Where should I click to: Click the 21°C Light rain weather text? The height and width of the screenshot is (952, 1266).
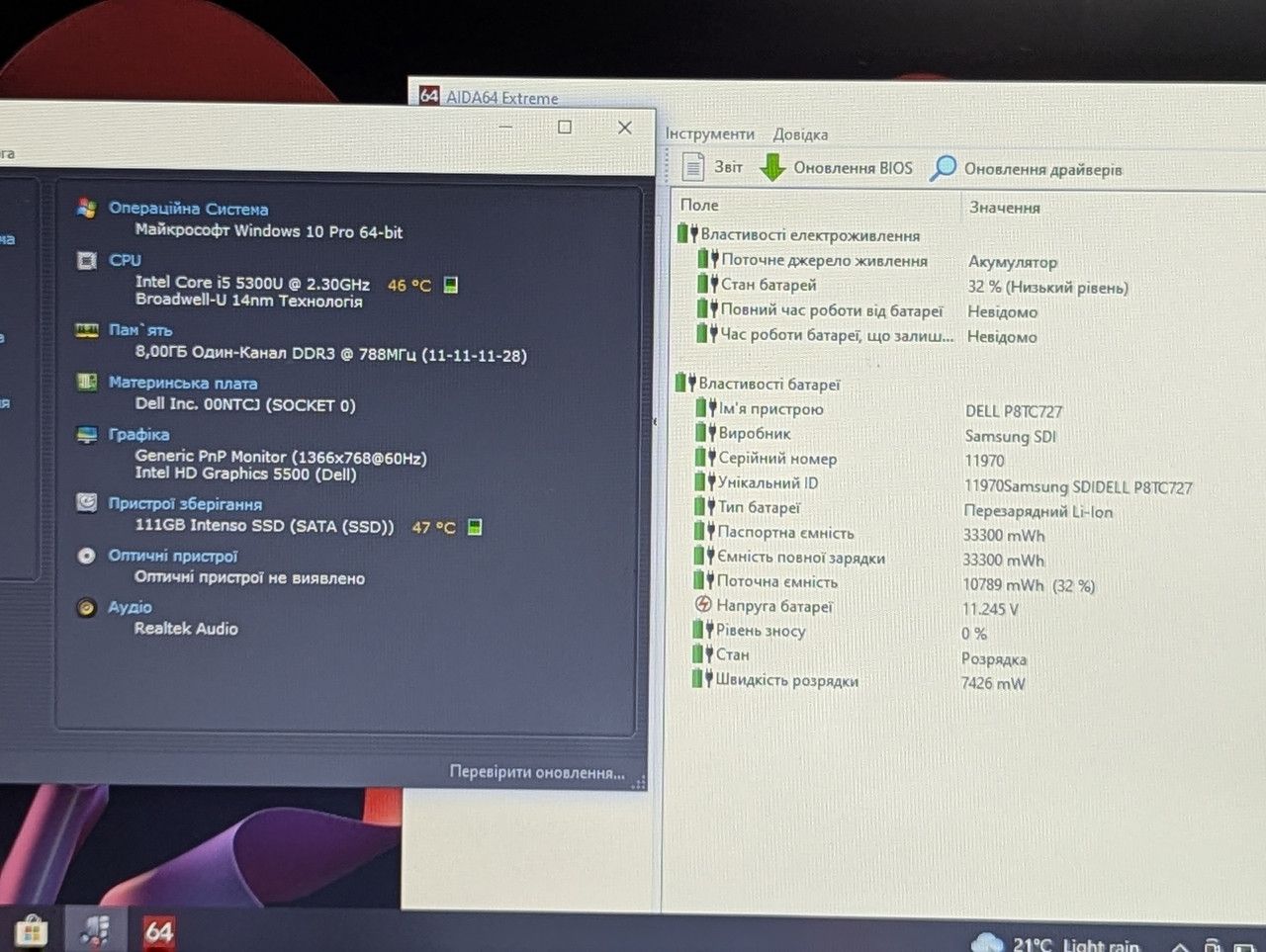click(x=1076, y=945)
